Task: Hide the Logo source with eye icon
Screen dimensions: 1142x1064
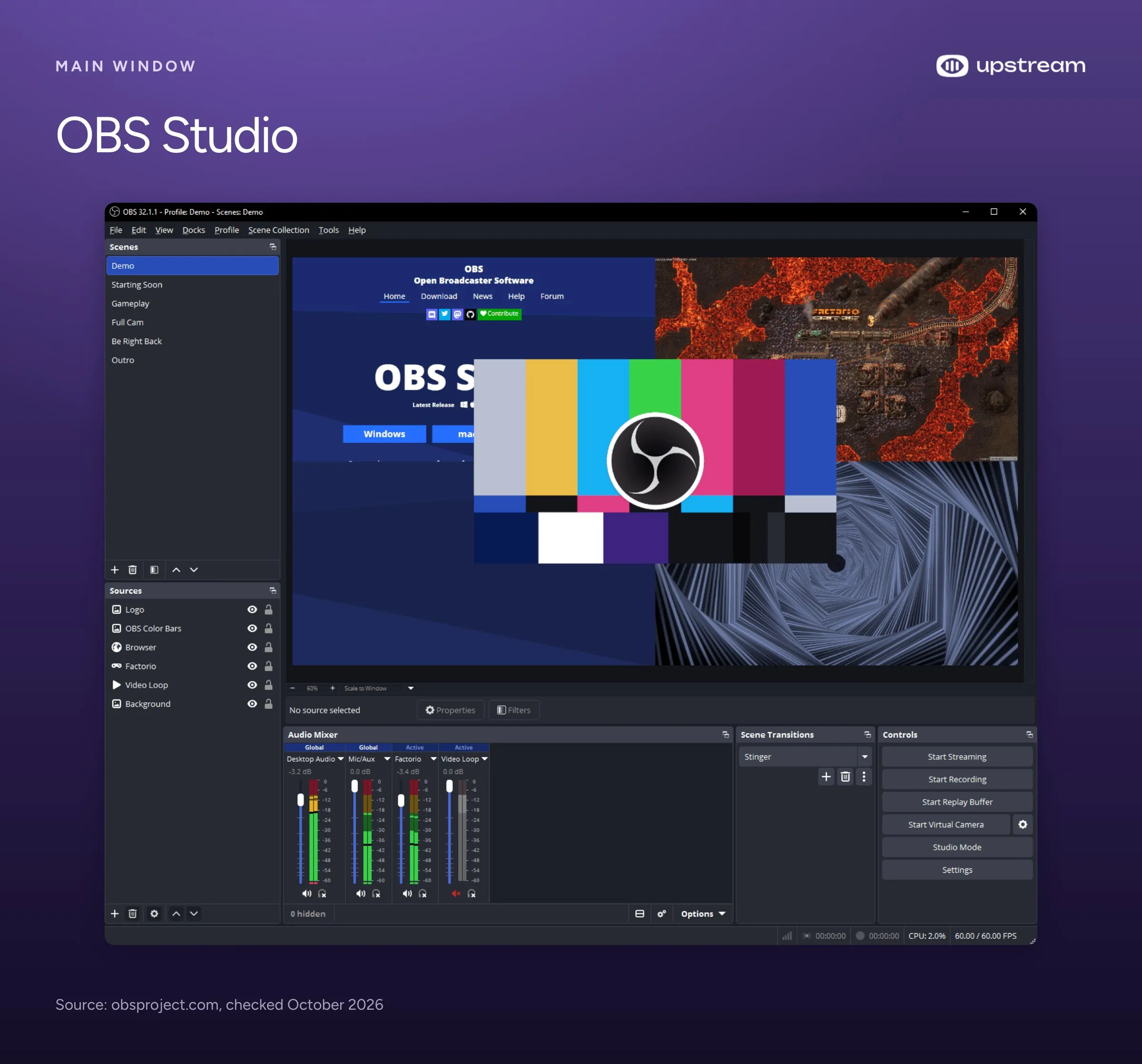Action: [x=252, y=610]
